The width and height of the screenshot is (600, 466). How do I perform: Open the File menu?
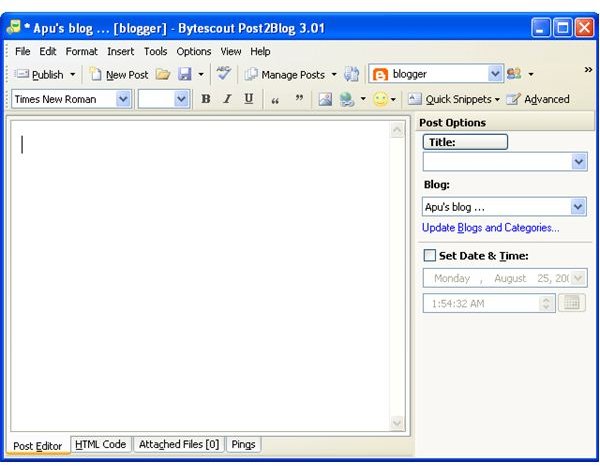point(23,51)
